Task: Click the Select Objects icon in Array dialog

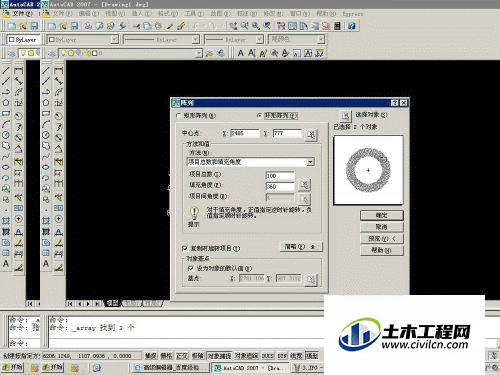Action: coord(345,116)
